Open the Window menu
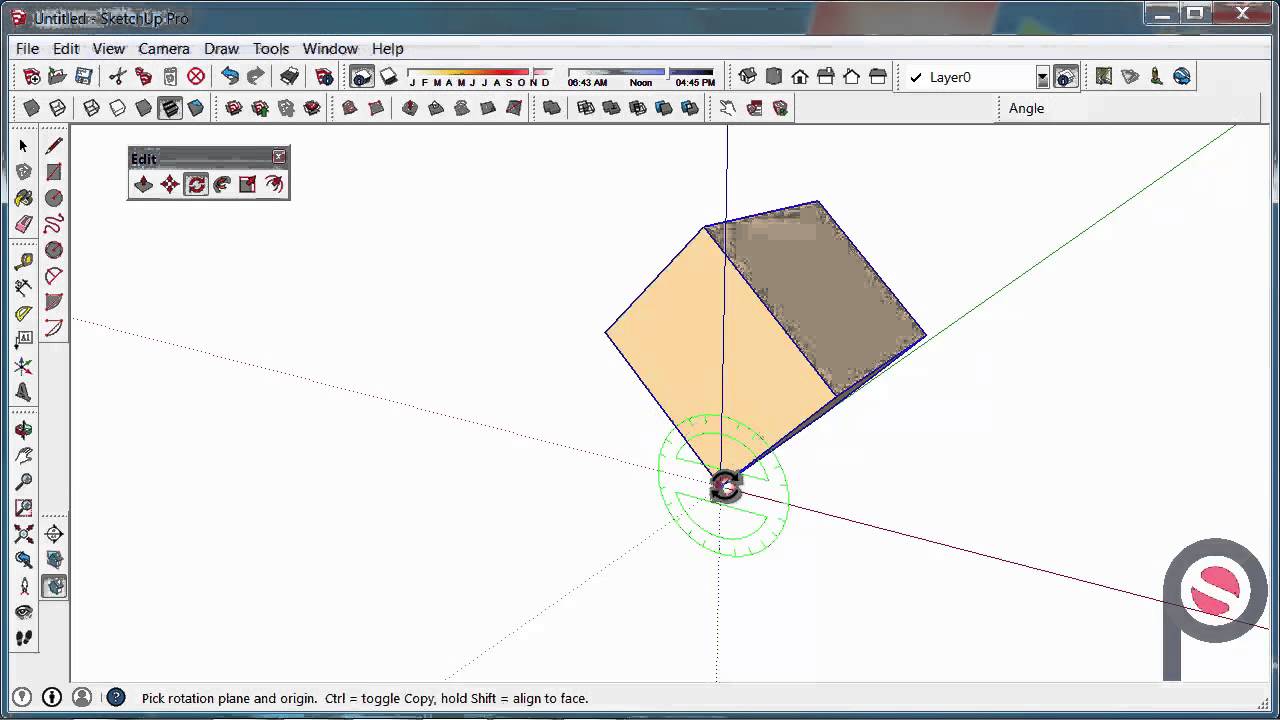 [330, 48]
